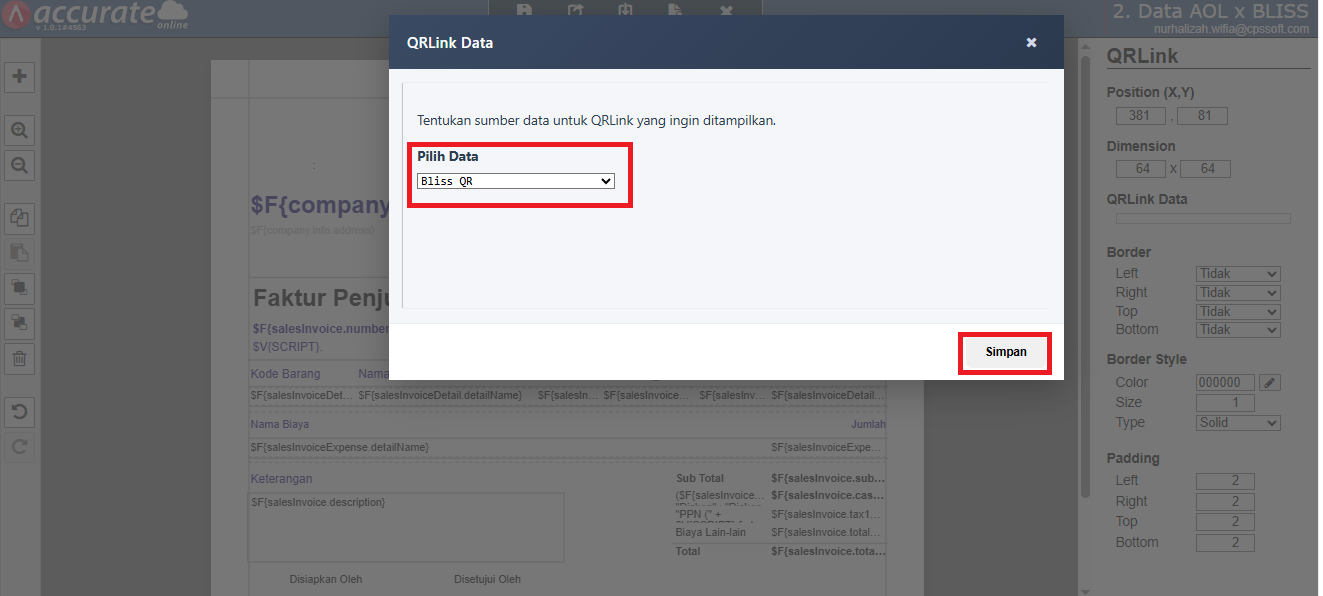
Task: Click the $V{SCRIPT} field in template
Action: 287,346
